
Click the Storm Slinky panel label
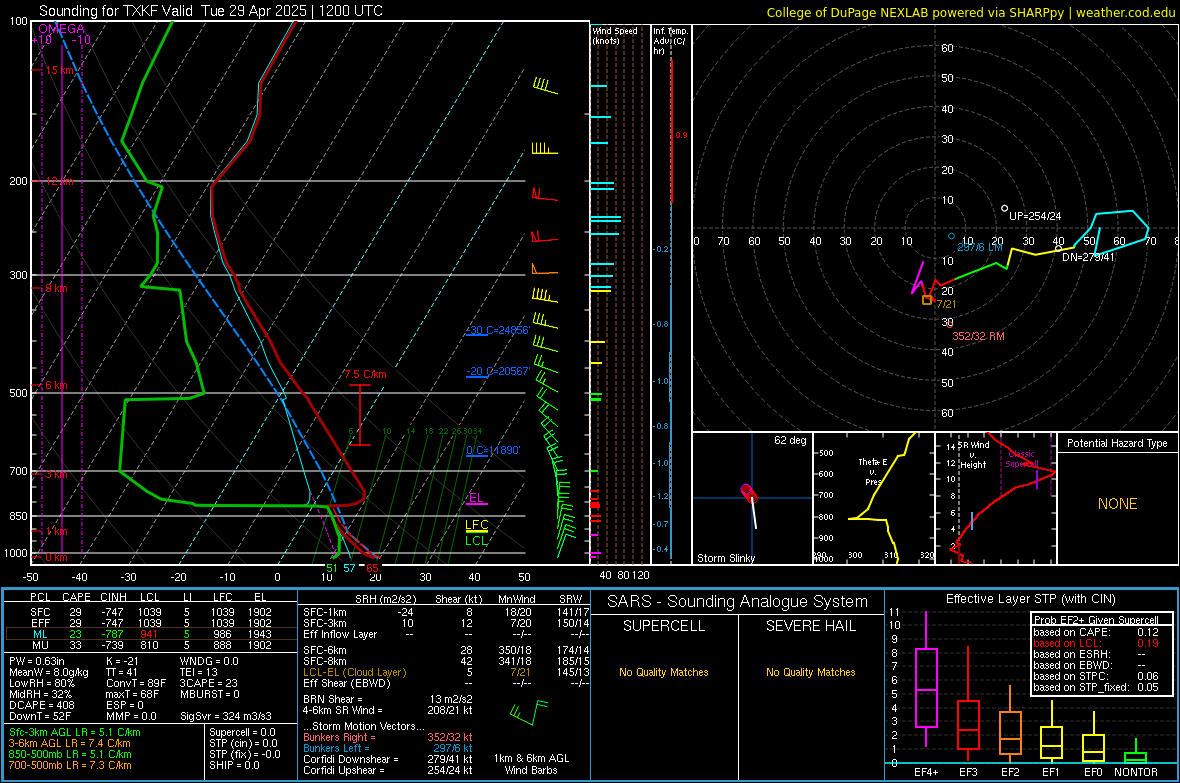tap(725, 558)
